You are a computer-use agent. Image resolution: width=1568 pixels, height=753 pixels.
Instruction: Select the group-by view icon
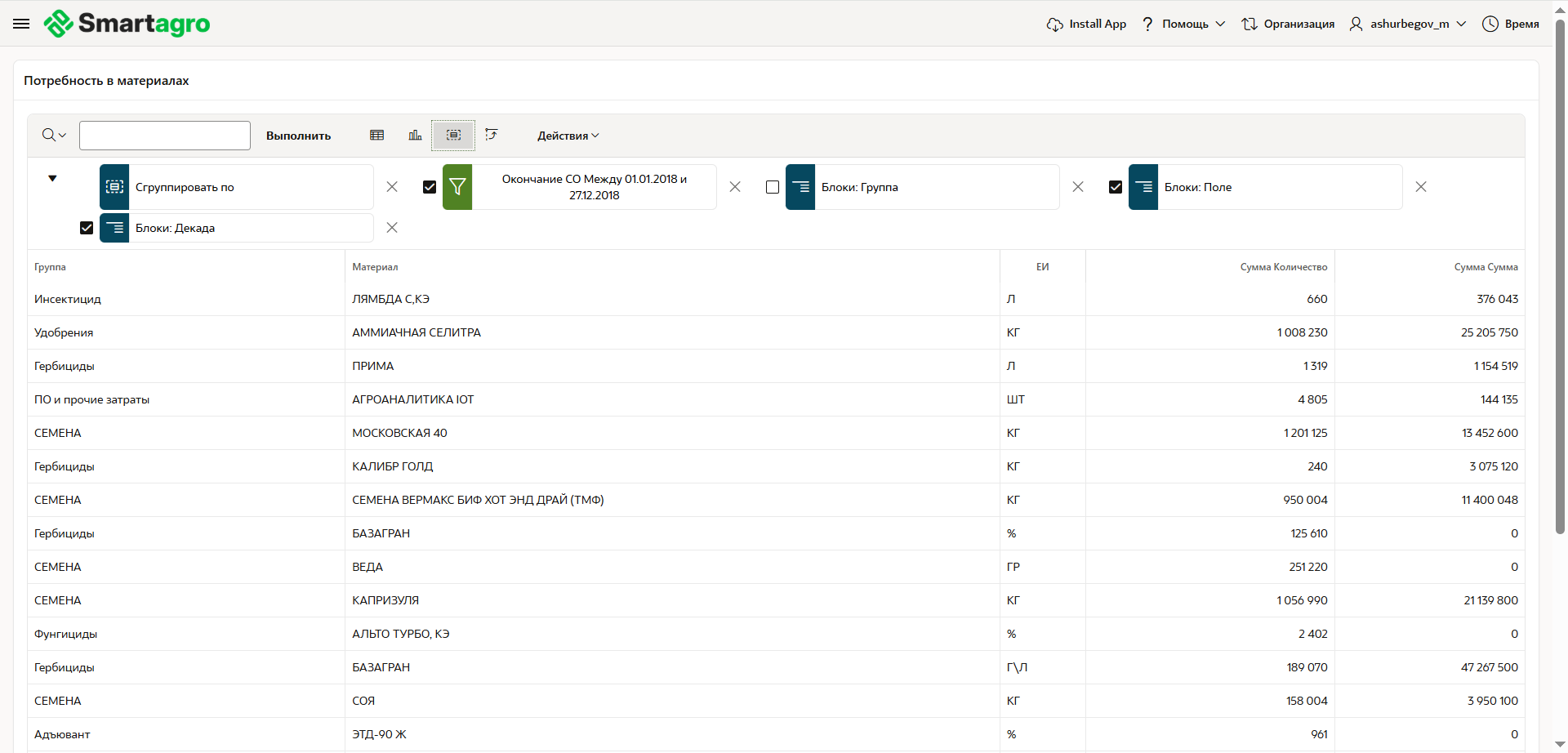(453, 136)
